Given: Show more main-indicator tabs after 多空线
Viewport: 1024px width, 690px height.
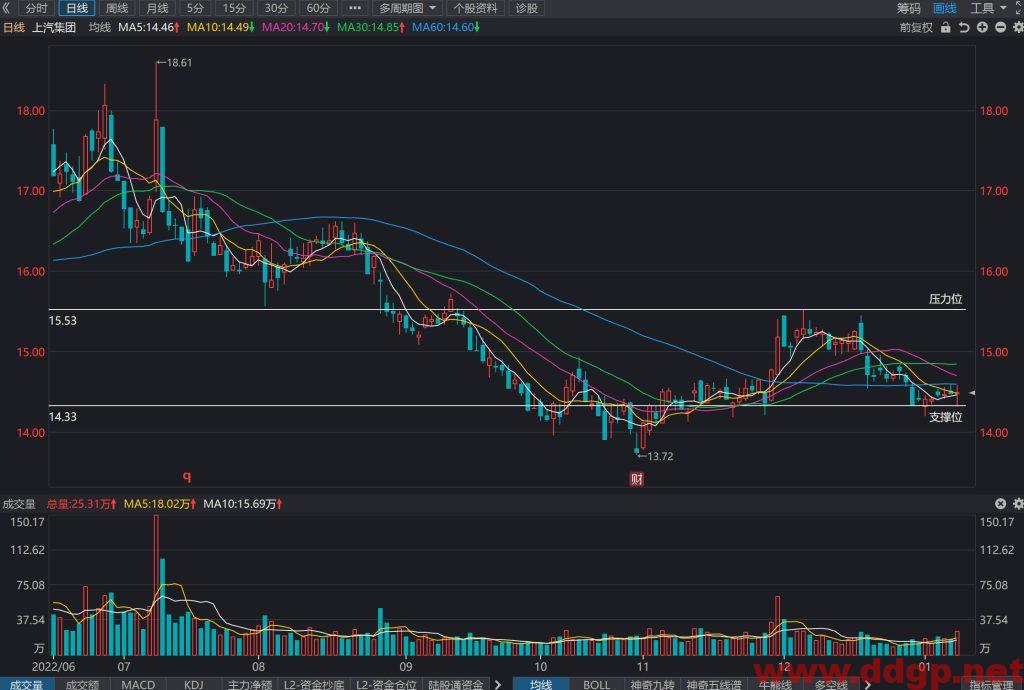Looking at the screenshot, I should coord(867,684).
